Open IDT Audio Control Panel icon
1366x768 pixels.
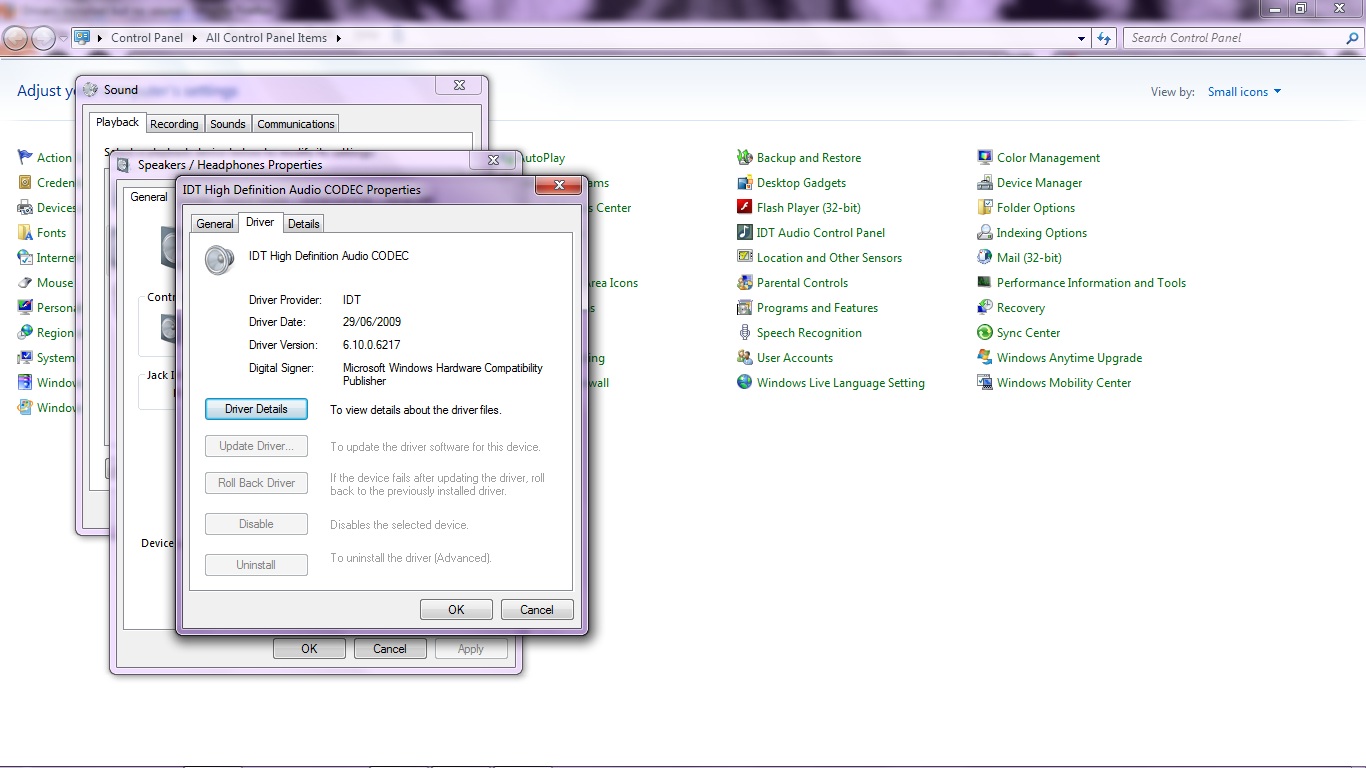point(744,233)
